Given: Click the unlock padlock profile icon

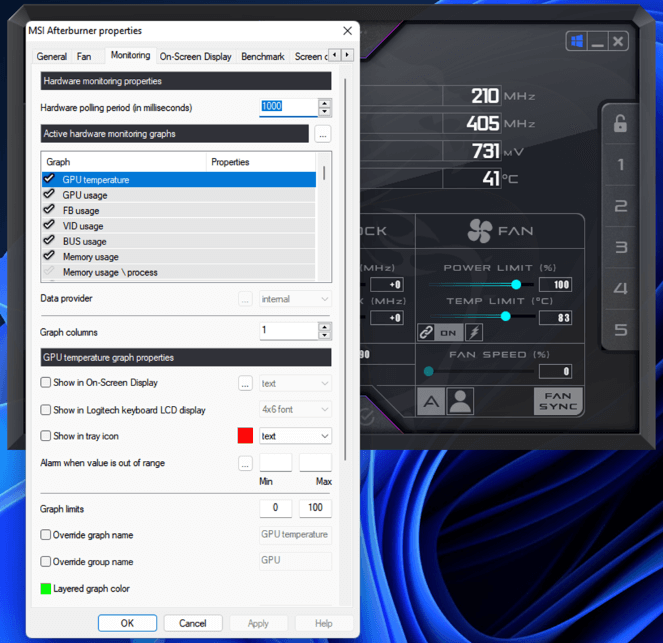Looking at the screenshot, I should [x=620, y=123].
